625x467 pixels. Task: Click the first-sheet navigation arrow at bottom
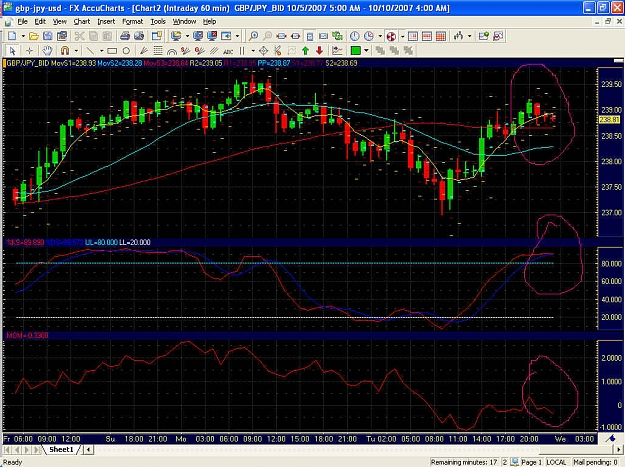pyautogui.click(x=7, y=449)
